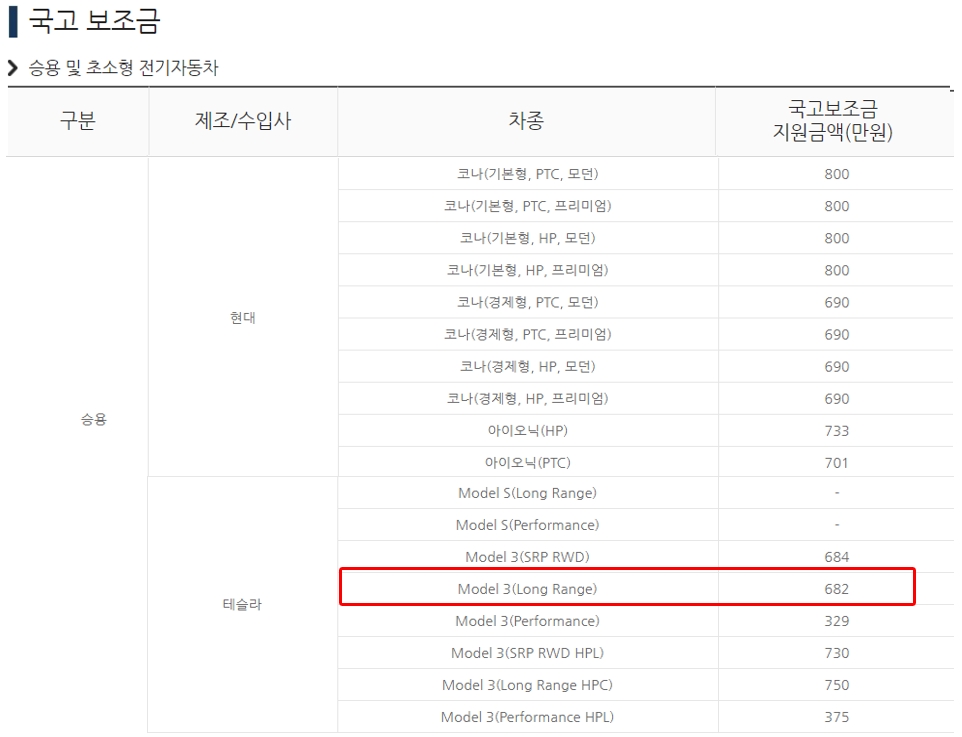This screenshot has height=737, width=962.
Task: Click the 제조/수입사 column header
Action: [x=243, y=120]
